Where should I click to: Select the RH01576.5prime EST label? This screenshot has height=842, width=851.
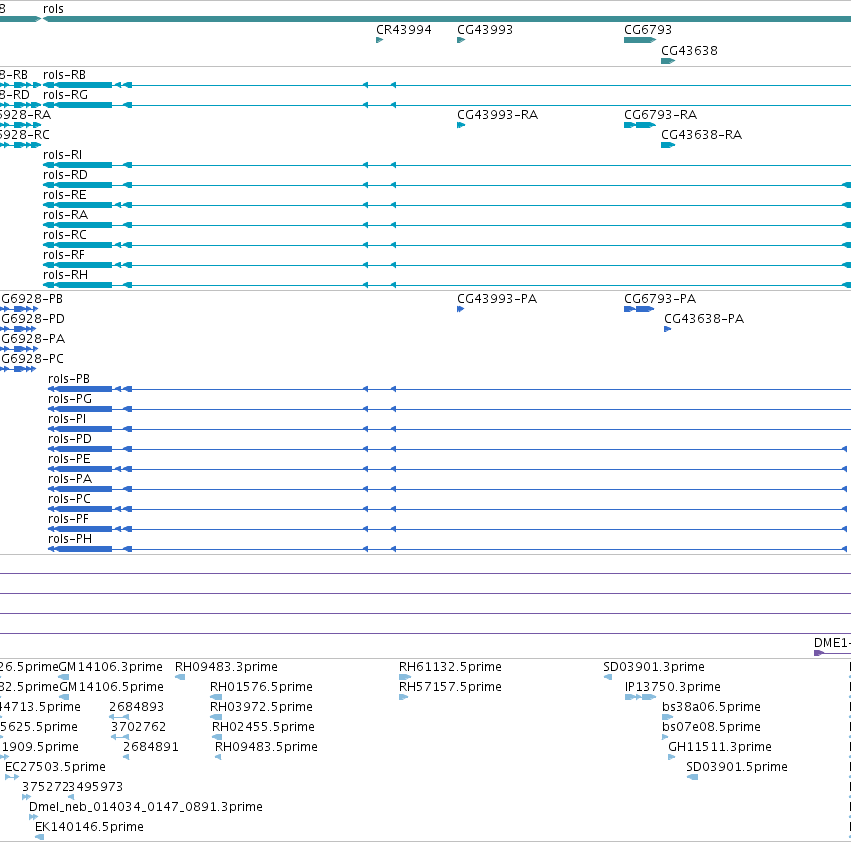261,687
